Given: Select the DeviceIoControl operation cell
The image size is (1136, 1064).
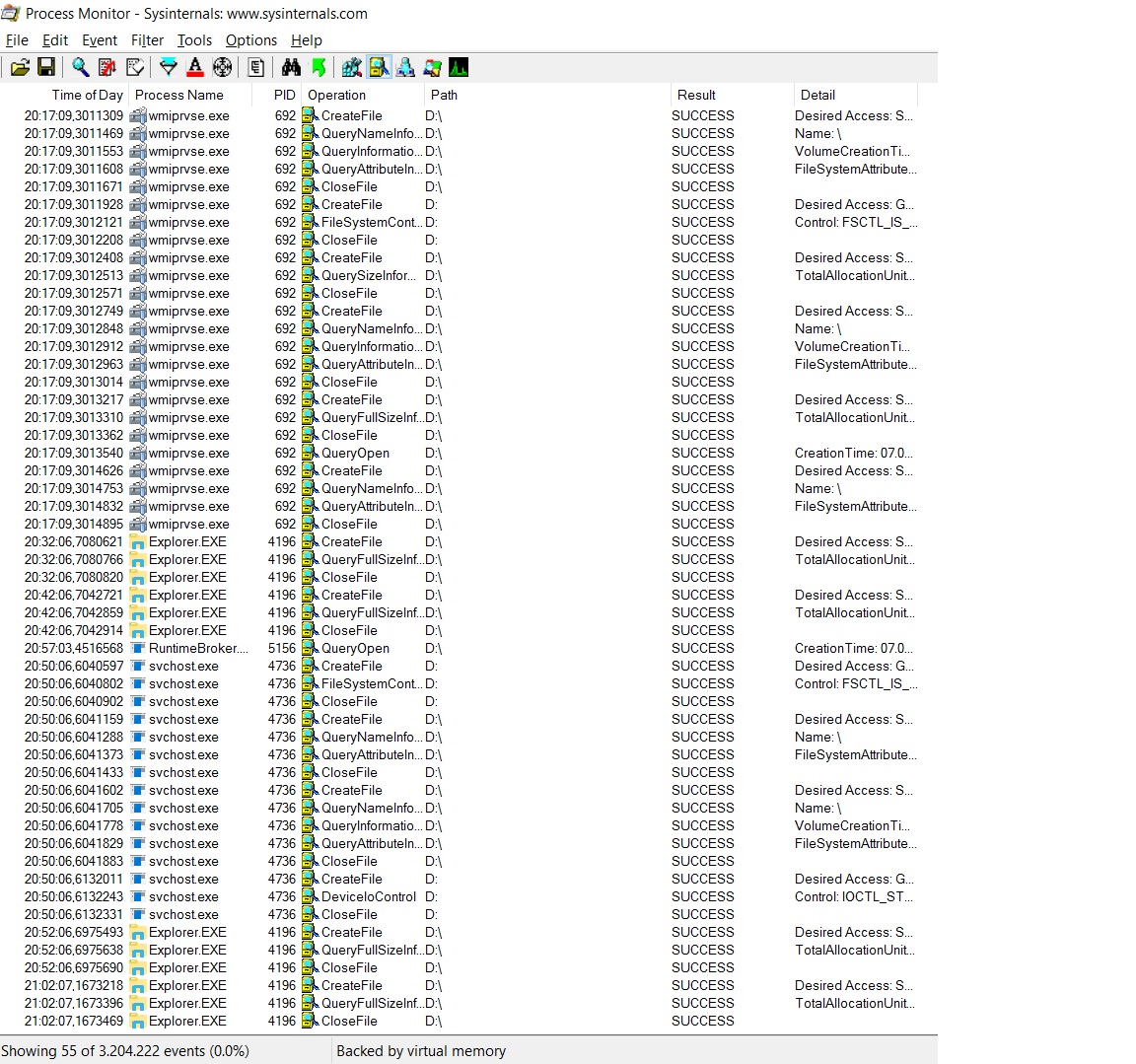Looking at the screenshot, I should [x=368, y=896].
